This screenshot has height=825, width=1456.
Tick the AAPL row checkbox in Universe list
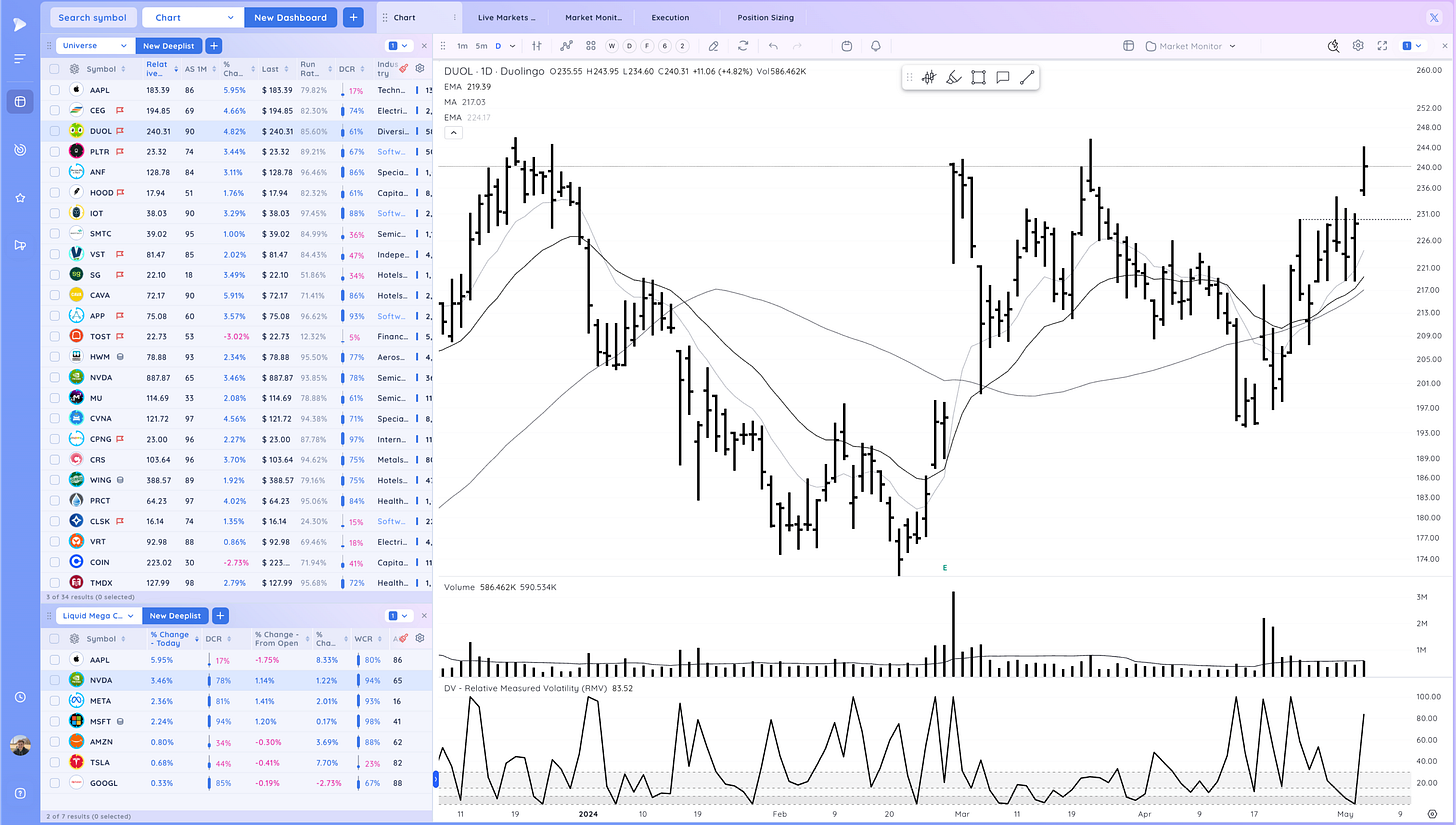click(55, 90)
